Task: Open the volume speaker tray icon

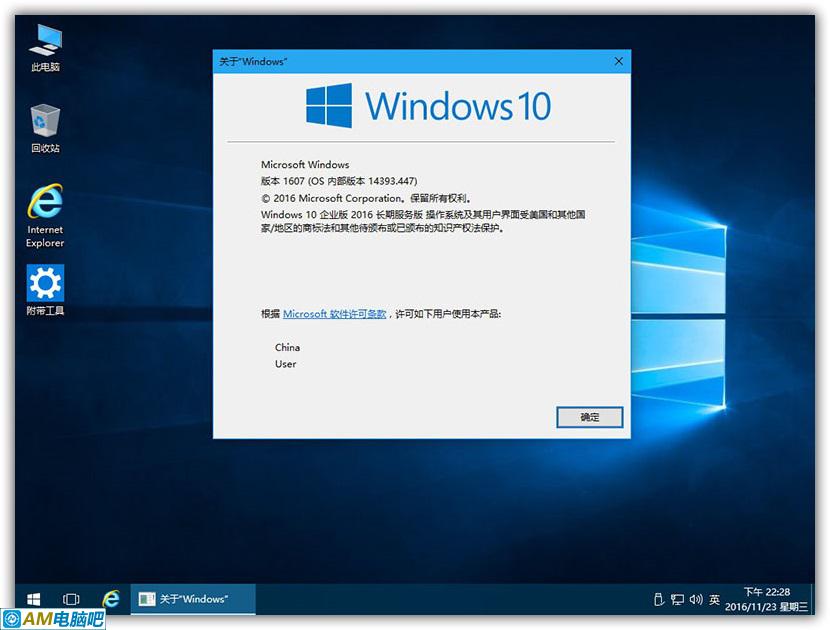Action: coord(696,599)
